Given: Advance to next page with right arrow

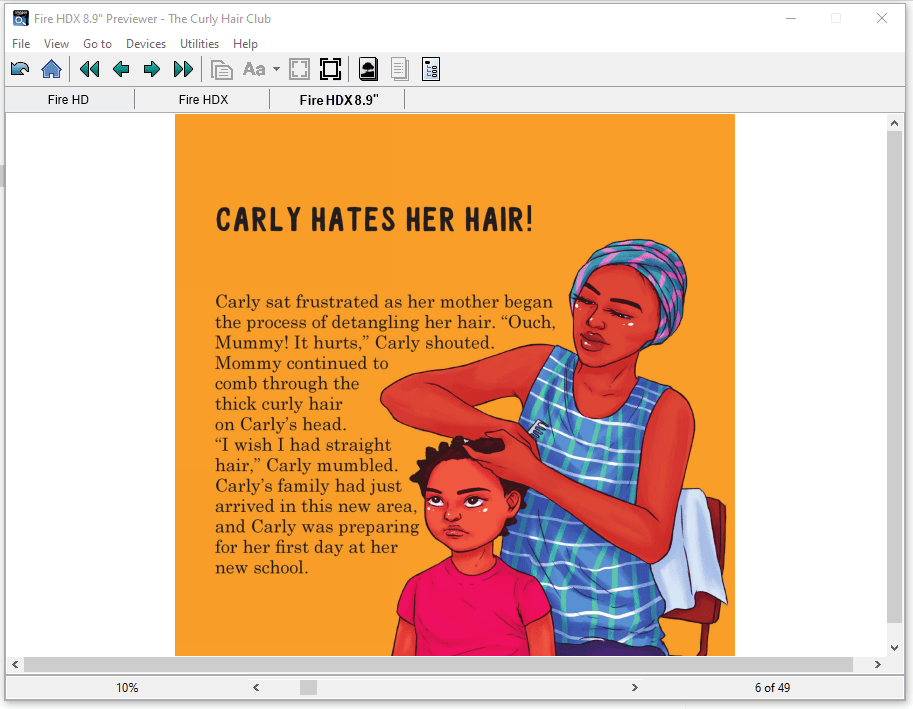Looking at the screenshot, I should tap(152, 69).
